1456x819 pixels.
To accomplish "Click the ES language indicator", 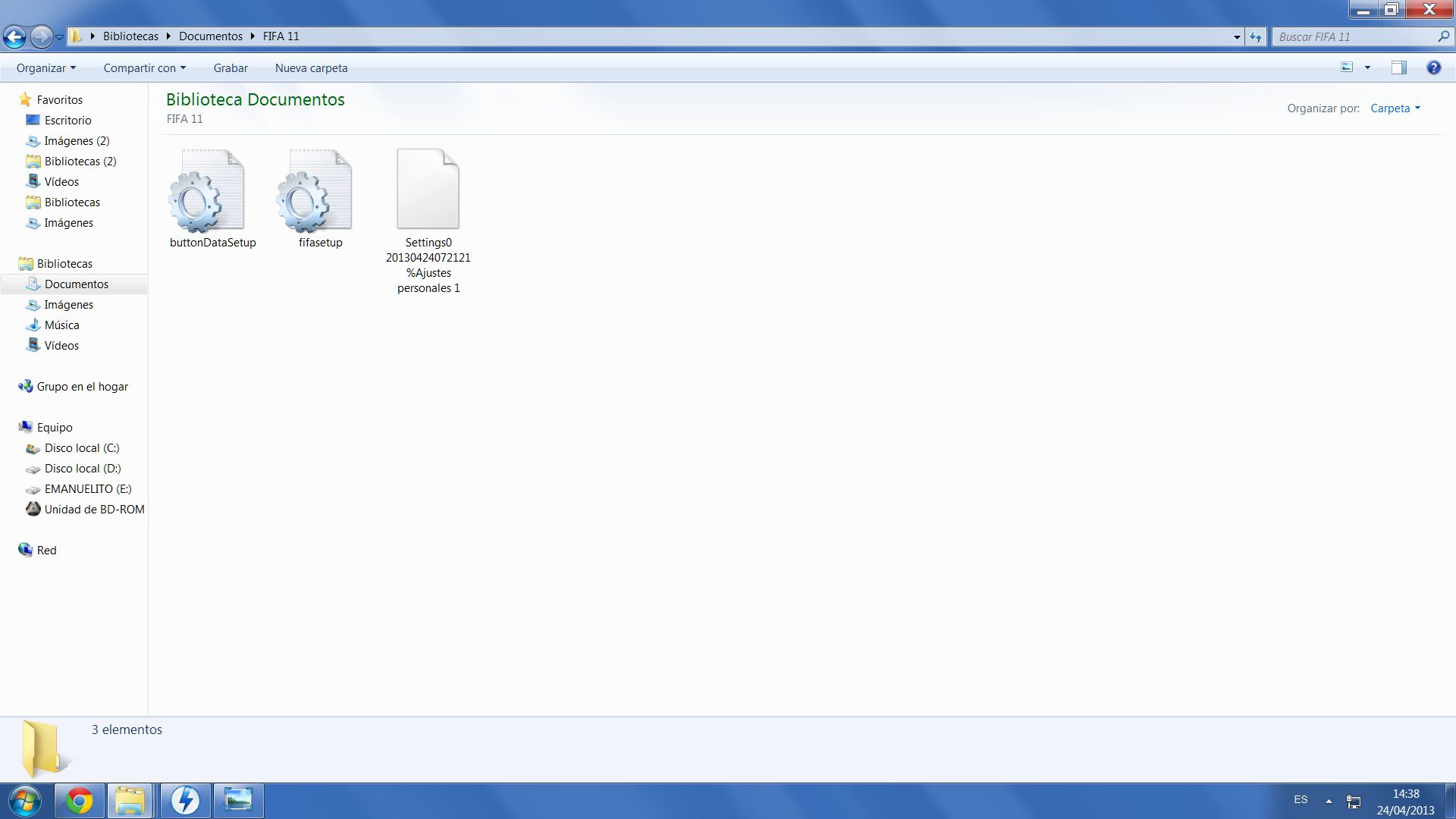I will coord(1301,800).
